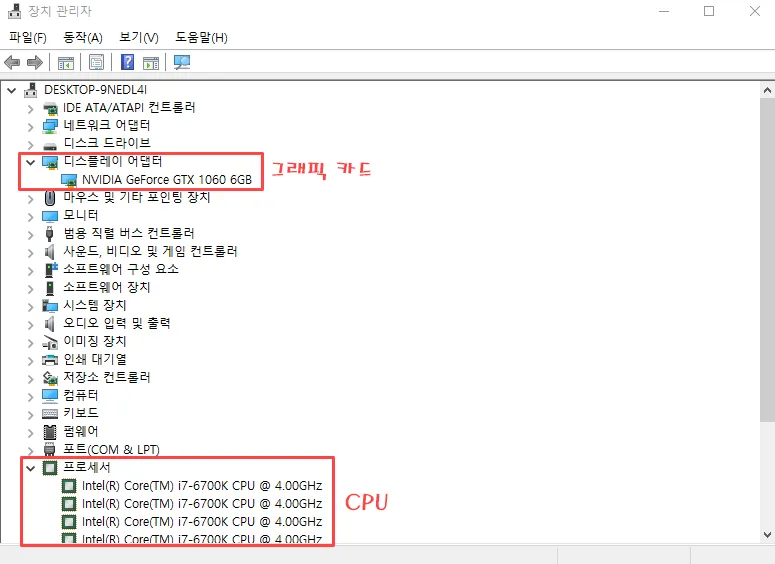Click the 디스플레이 어댑터 icon
775x564 pixels.
pyautogui.click(x=50, y=162)
